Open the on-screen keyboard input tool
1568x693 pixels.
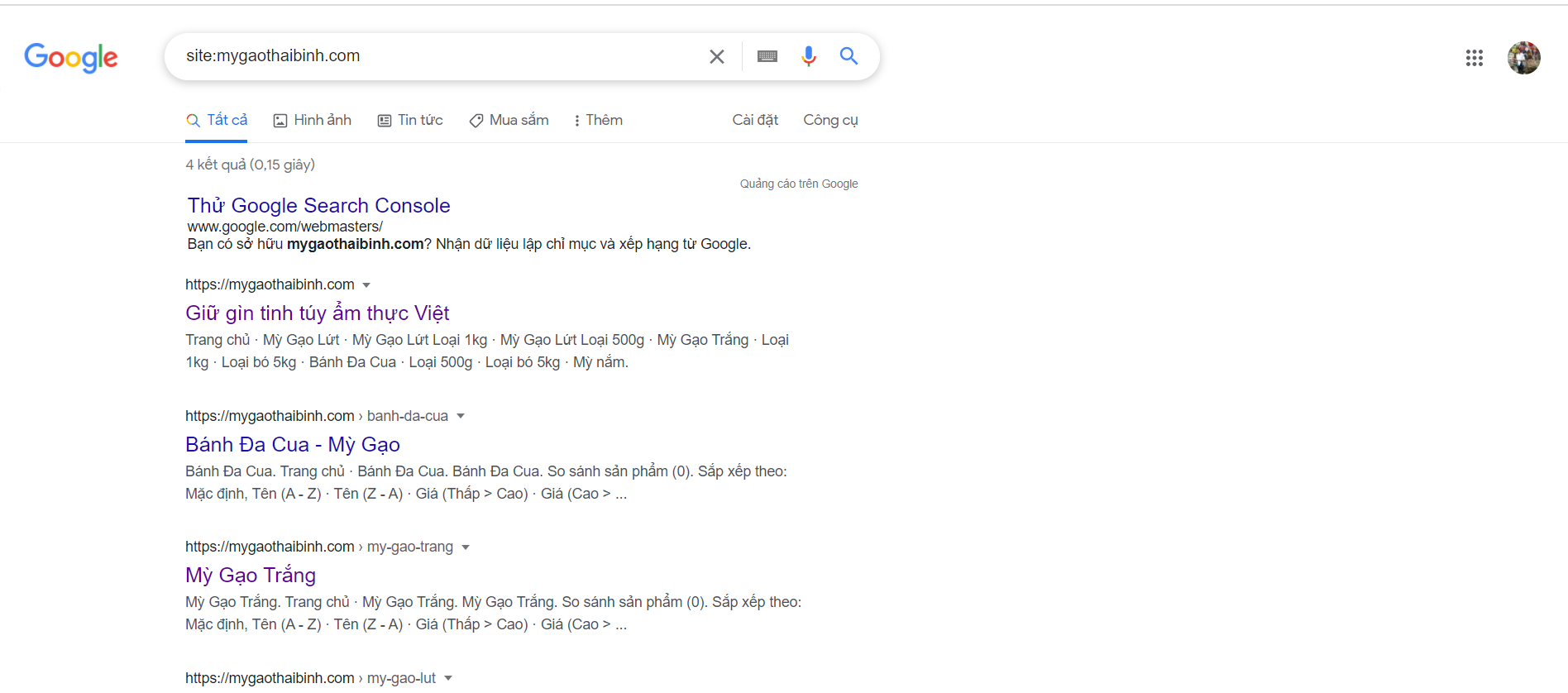coord(767,56)
